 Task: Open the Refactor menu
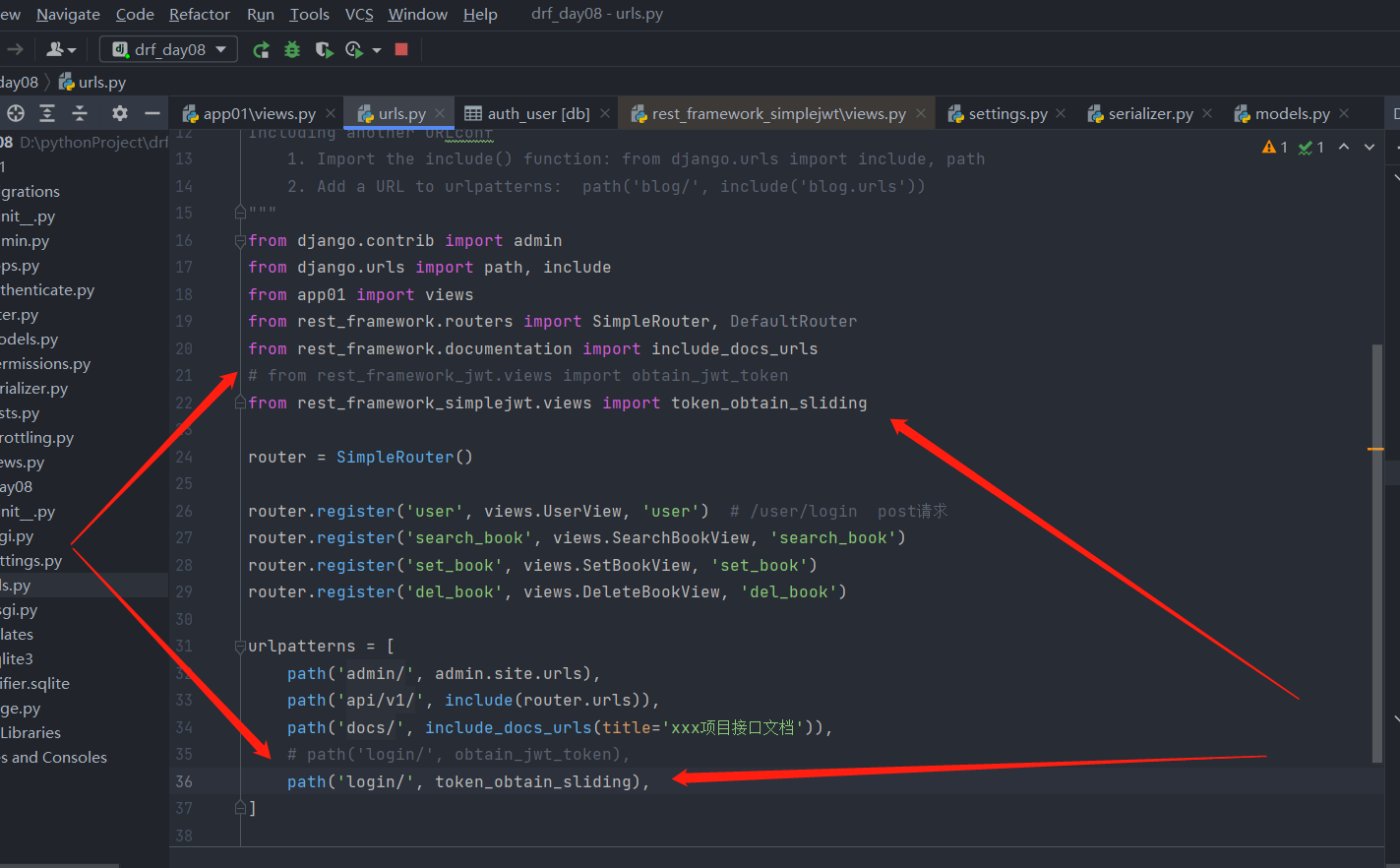200,14
